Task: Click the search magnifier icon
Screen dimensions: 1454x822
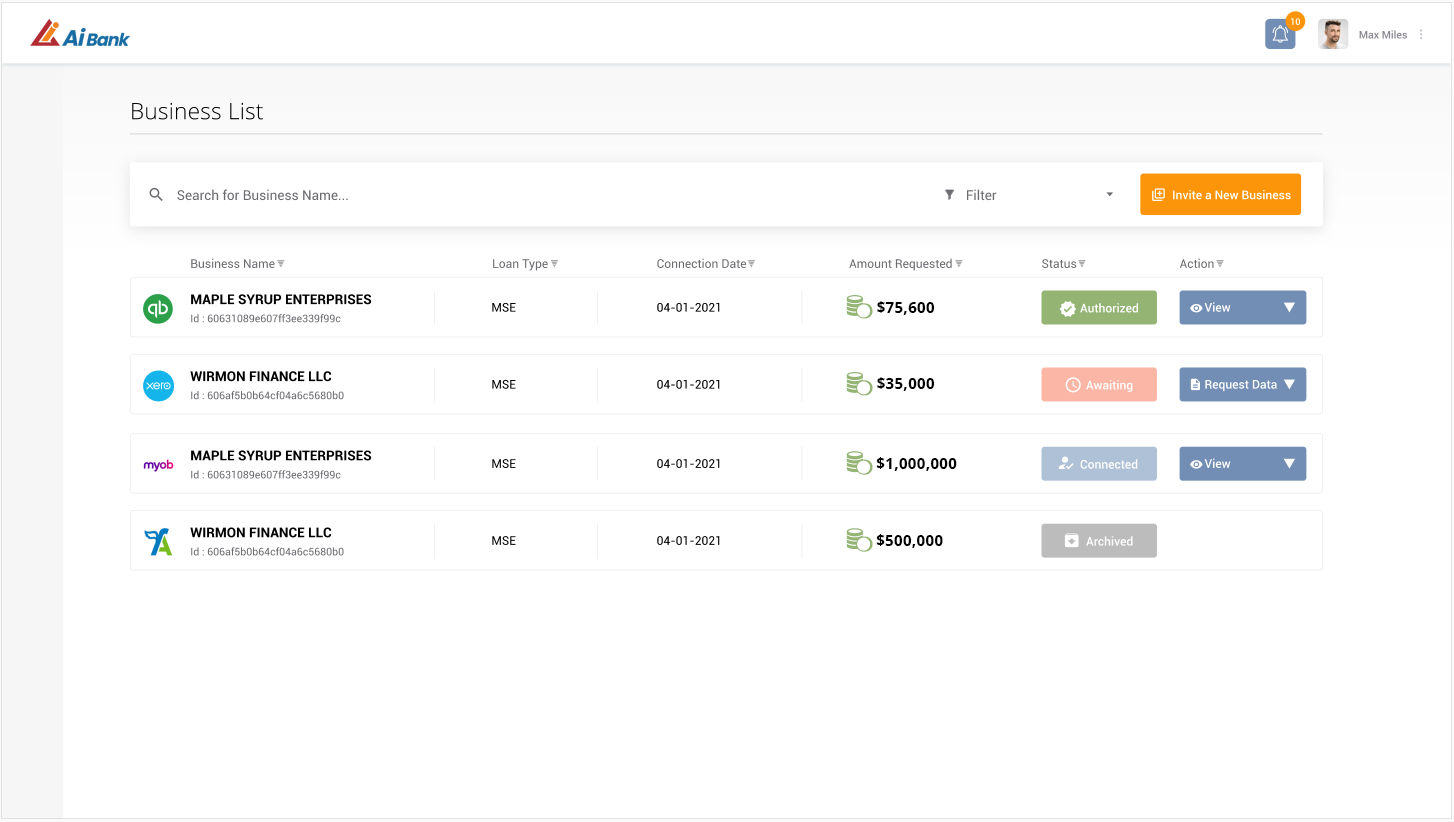Action: (156, 194)
